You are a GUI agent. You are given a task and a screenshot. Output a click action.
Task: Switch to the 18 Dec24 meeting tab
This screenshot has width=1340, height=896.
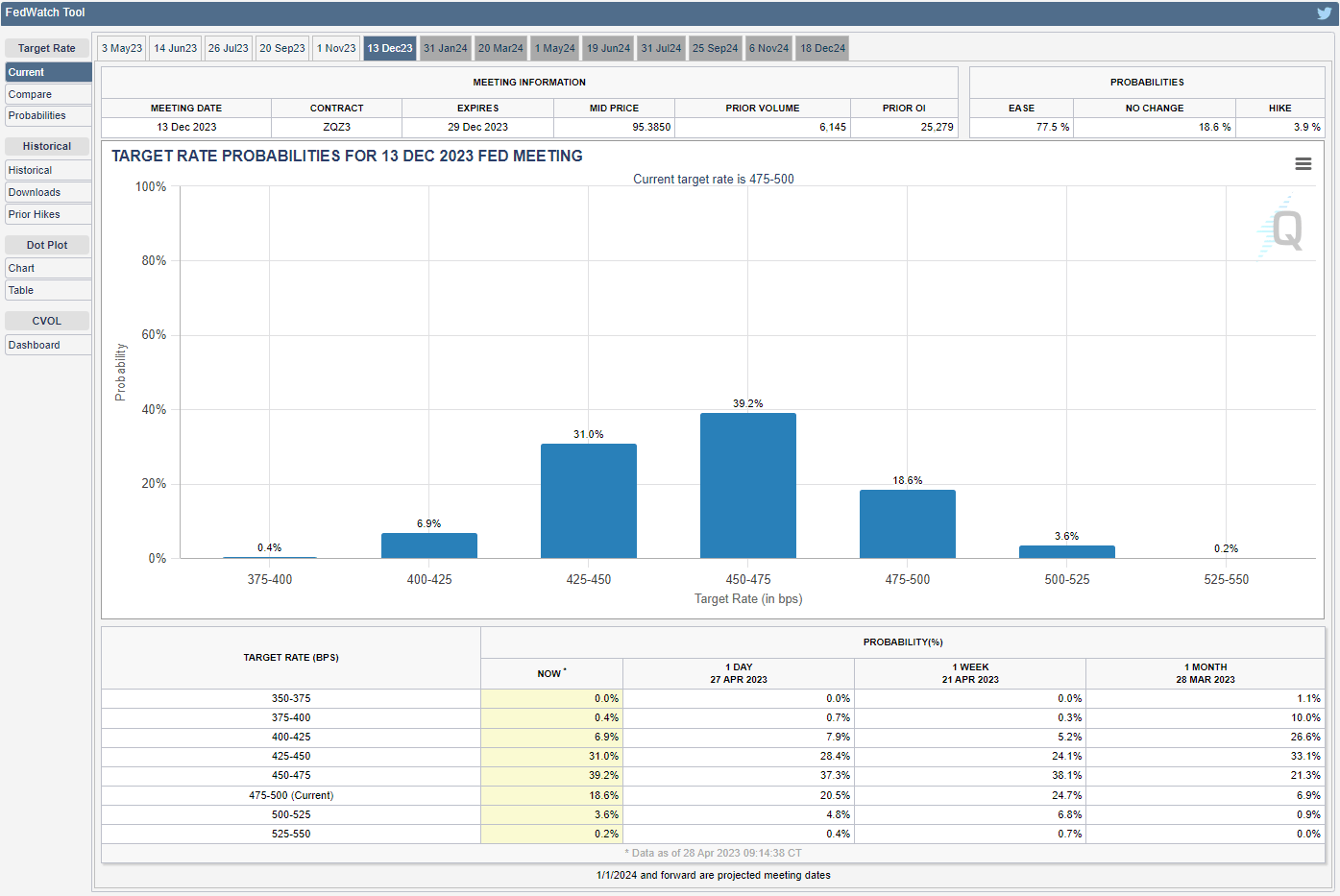[x=823, y=48]
